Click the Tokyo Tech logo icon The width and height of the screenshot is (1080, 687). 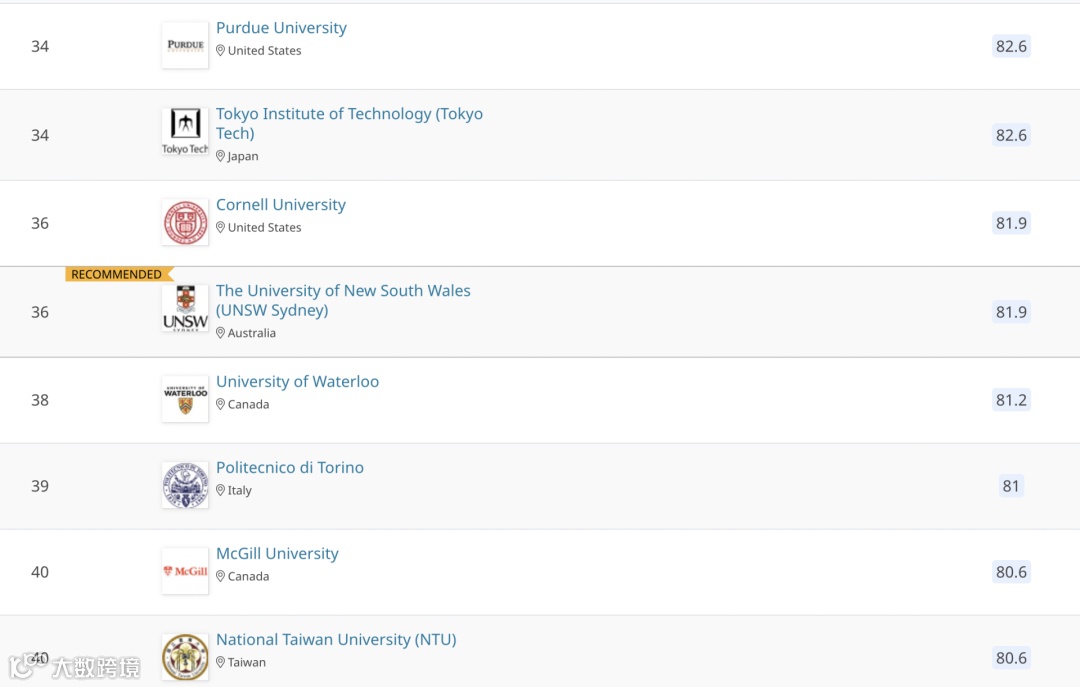click(x=185, y=133)
